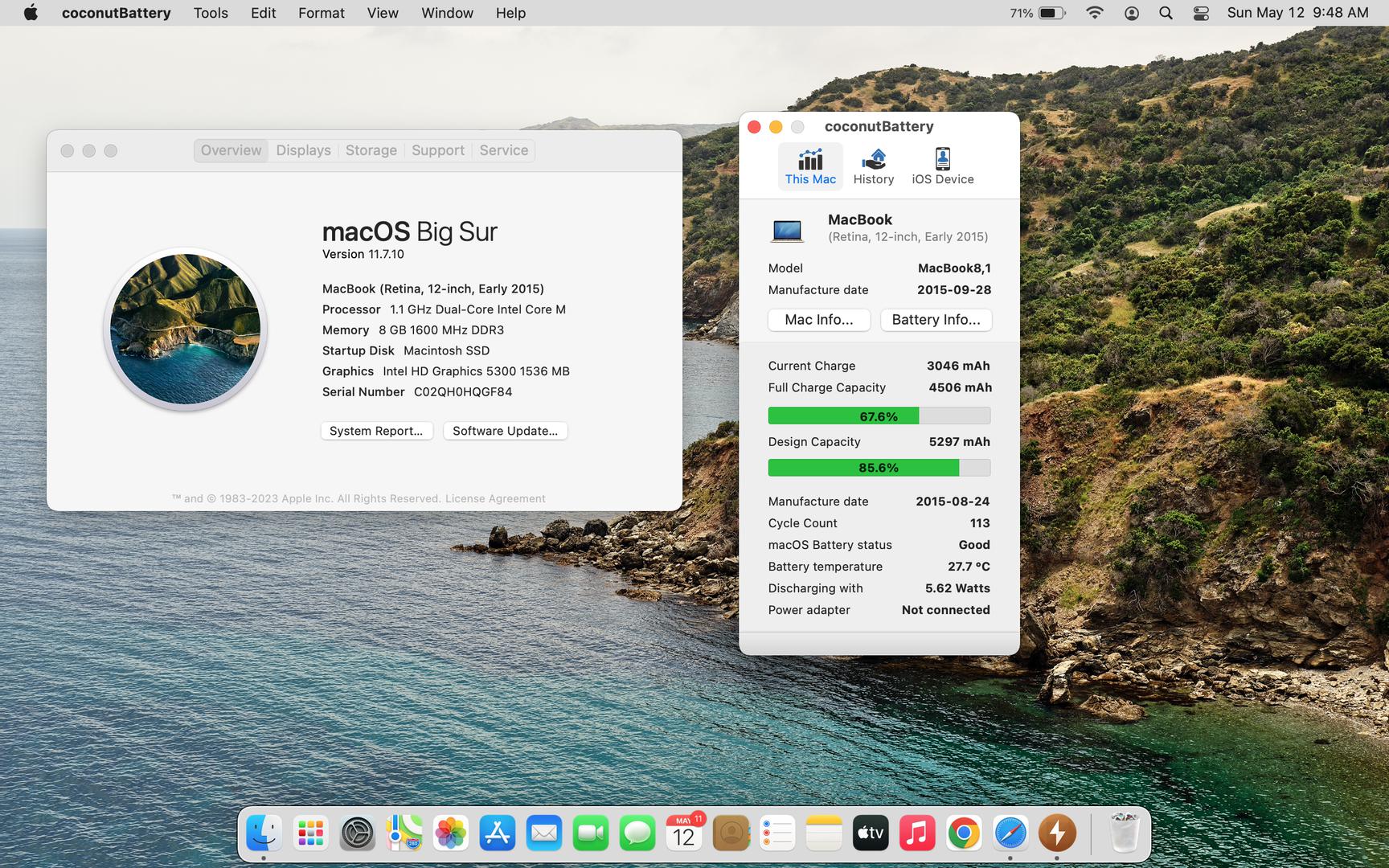The height and width of the screenshot is (868, 1389).
Task: Launch Music from the Dock
Action: (x=917, y=833)
